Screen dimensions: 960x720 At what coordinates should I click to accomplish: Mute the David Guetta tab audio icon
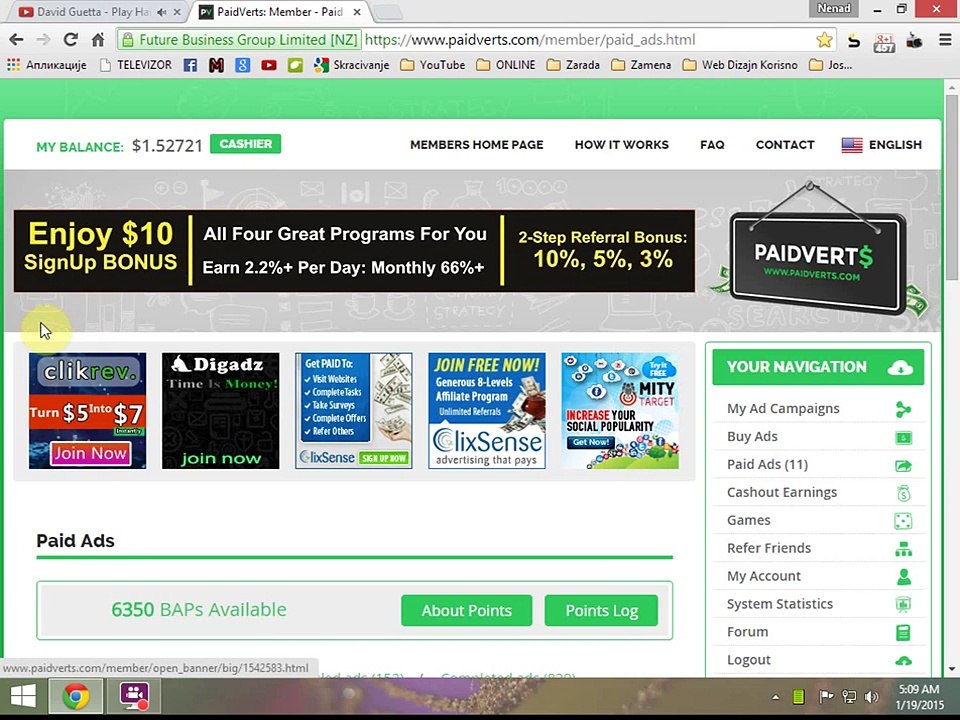[162, 12]
